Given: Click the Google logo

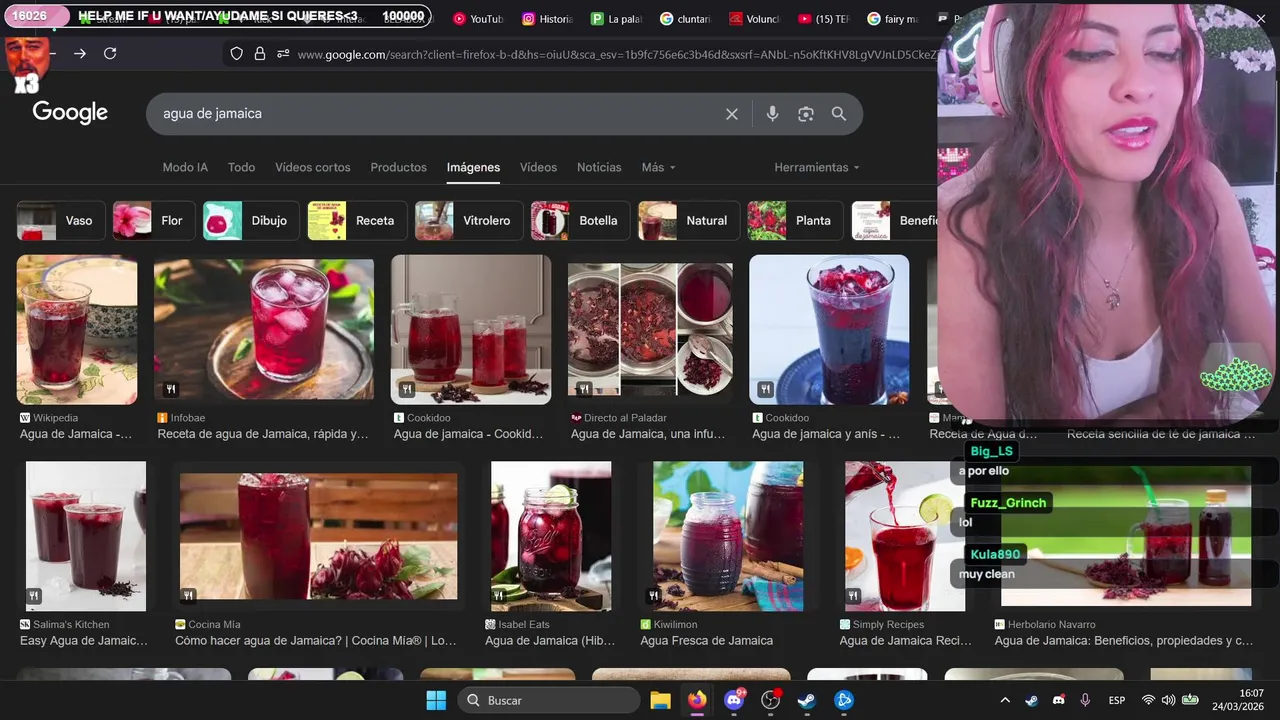Looking at the screenshot, I should (70, 113).
